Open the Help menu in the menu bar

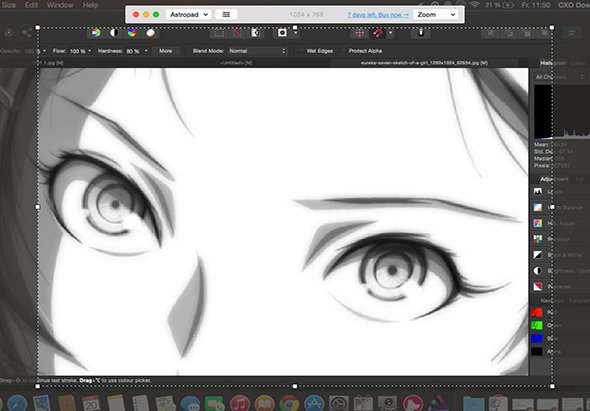(x=90, y=5)
